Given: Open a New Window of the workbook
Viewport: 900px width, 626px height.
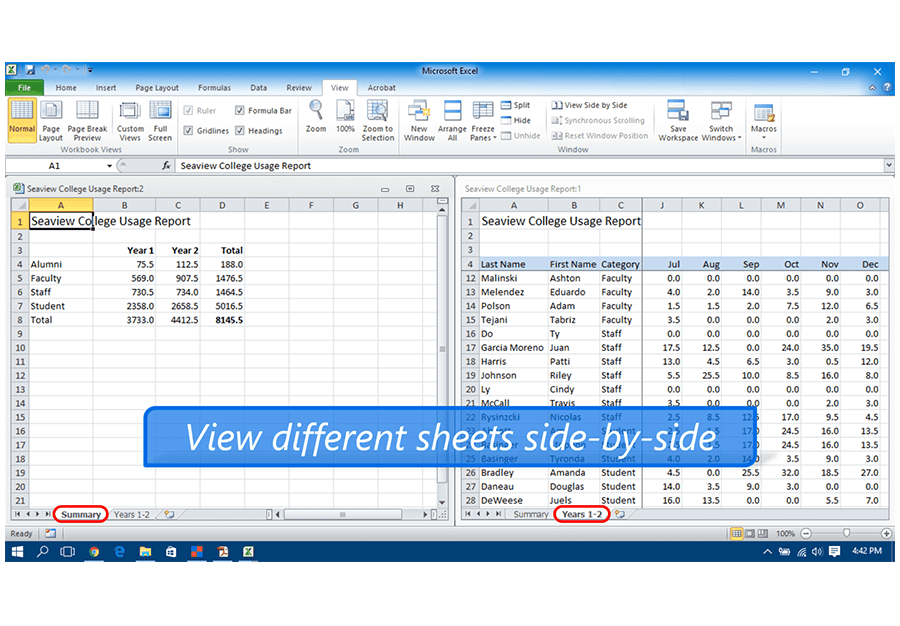Looking at the screenshot, I should (x=419, y=120).
